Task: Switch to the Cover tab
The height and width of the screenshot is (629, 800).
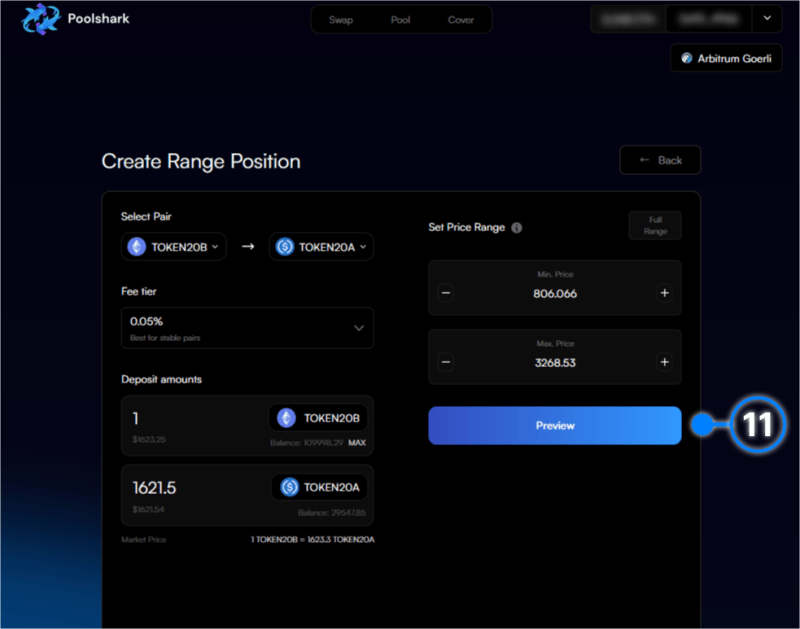Action: 460,18
